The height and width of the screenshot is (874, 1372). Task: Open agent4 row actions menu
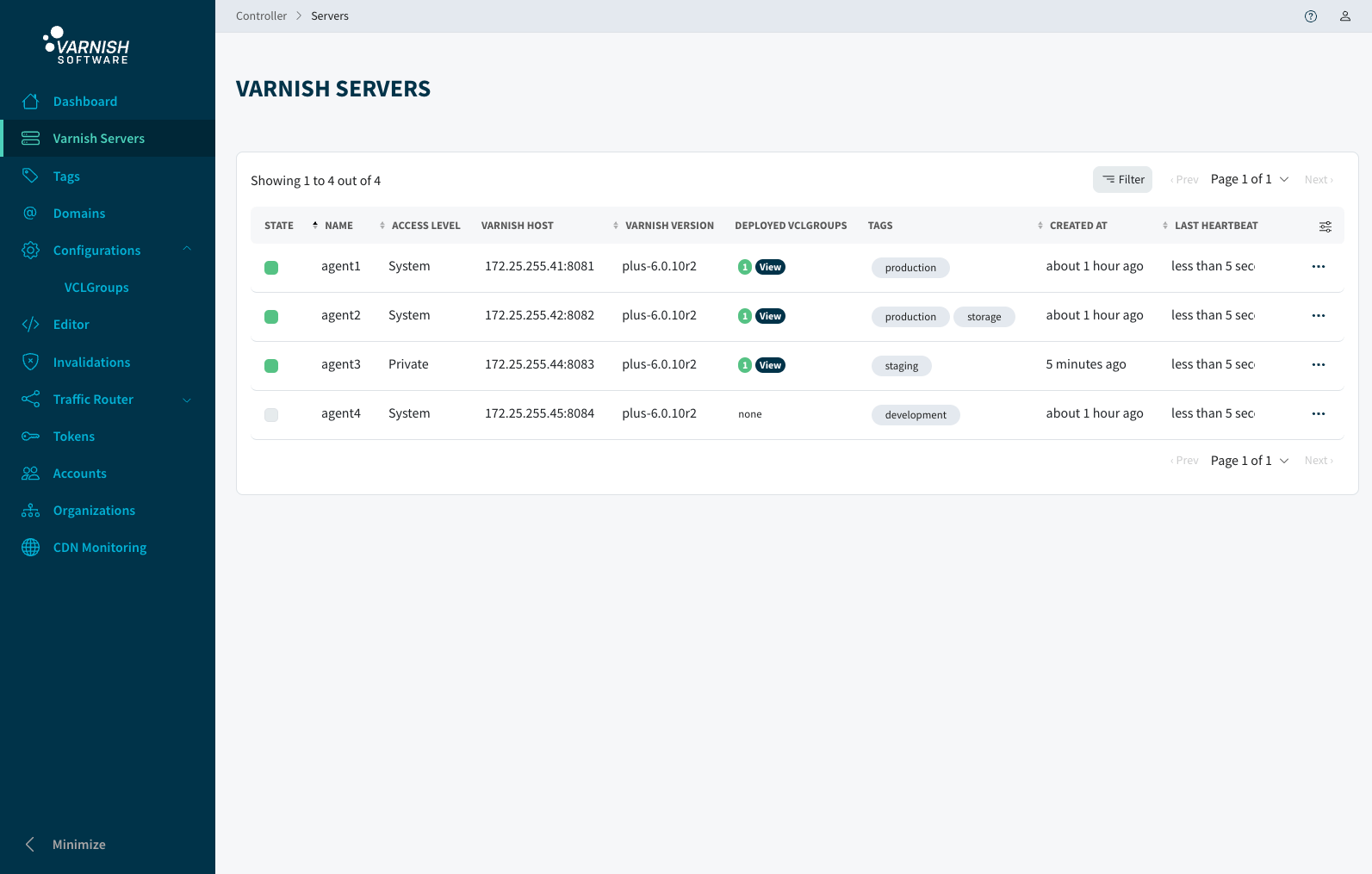point(1319,414)
